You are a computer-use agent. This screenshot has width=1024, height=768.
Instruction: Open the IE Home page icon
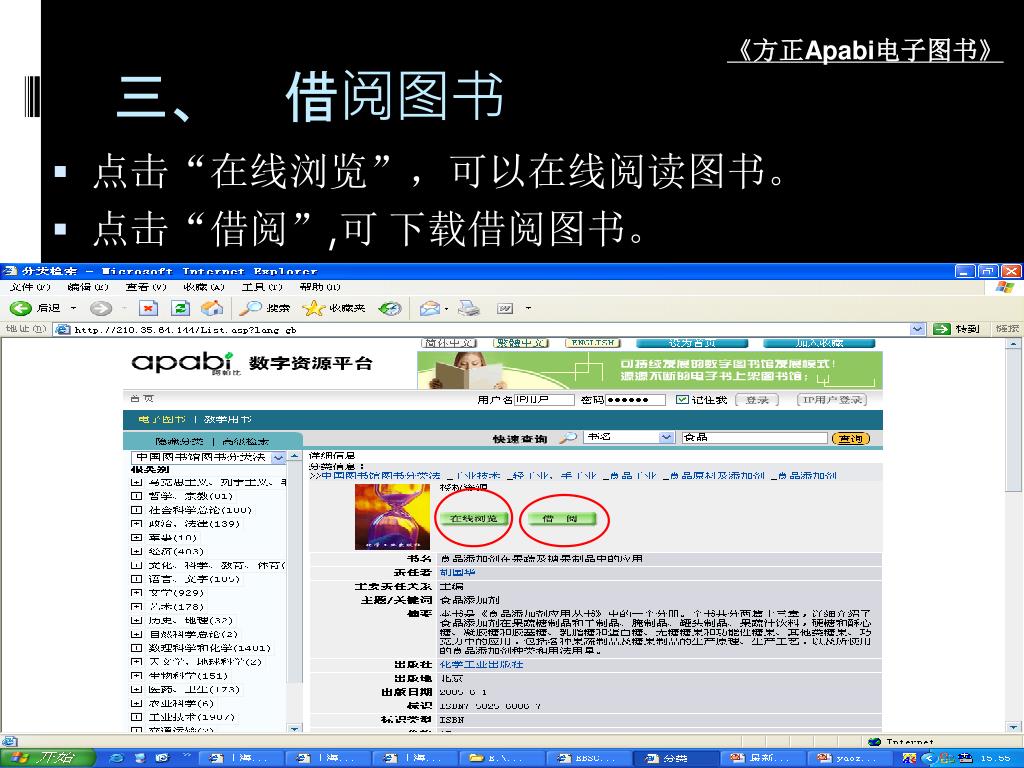211,308
